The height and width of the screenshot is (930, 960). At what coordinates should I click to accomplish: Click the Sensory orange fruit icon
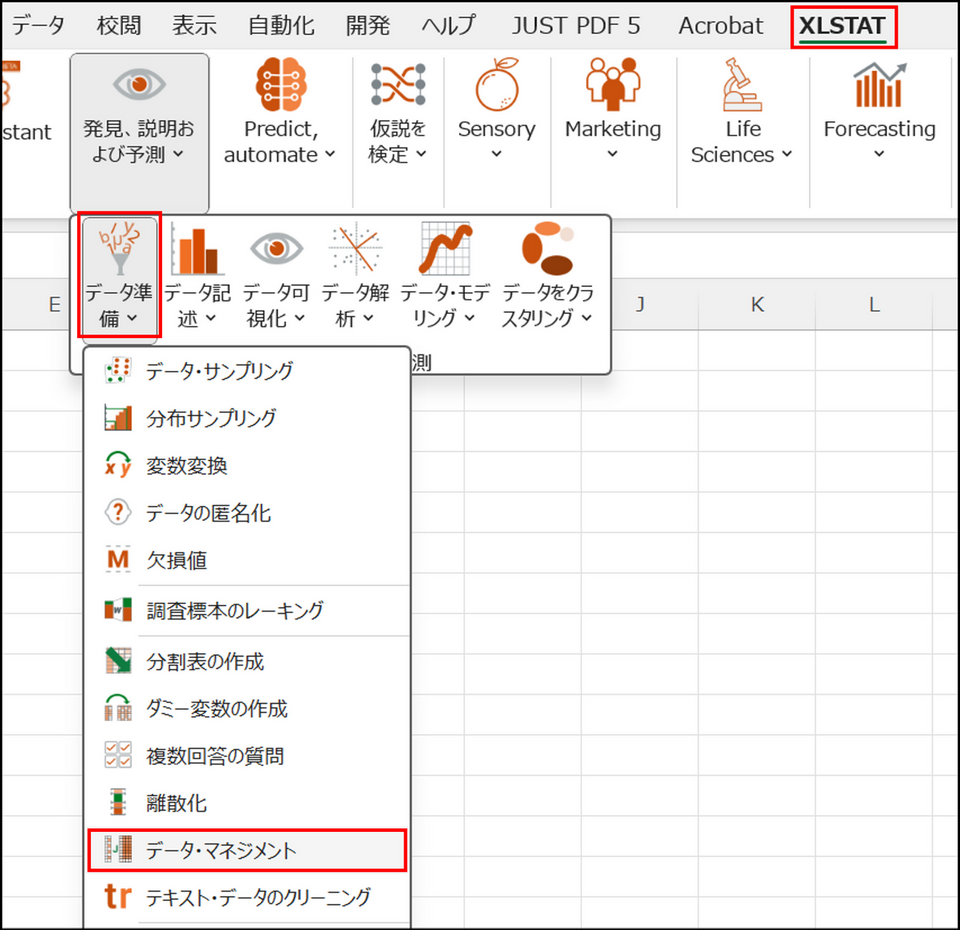pyautogui.click(x=497, y=84)
